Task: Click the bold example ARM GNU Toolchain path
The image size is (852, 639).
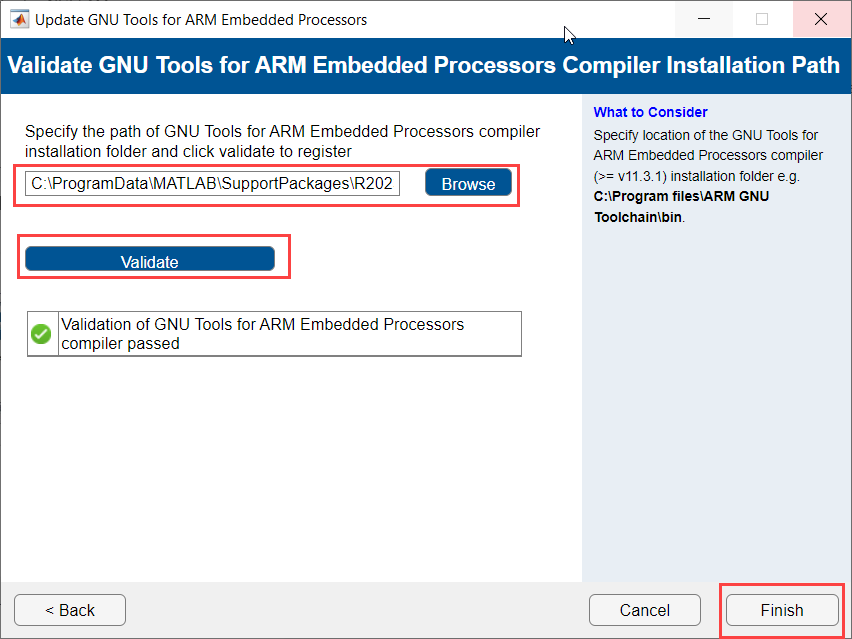Action: click(681, 206)
